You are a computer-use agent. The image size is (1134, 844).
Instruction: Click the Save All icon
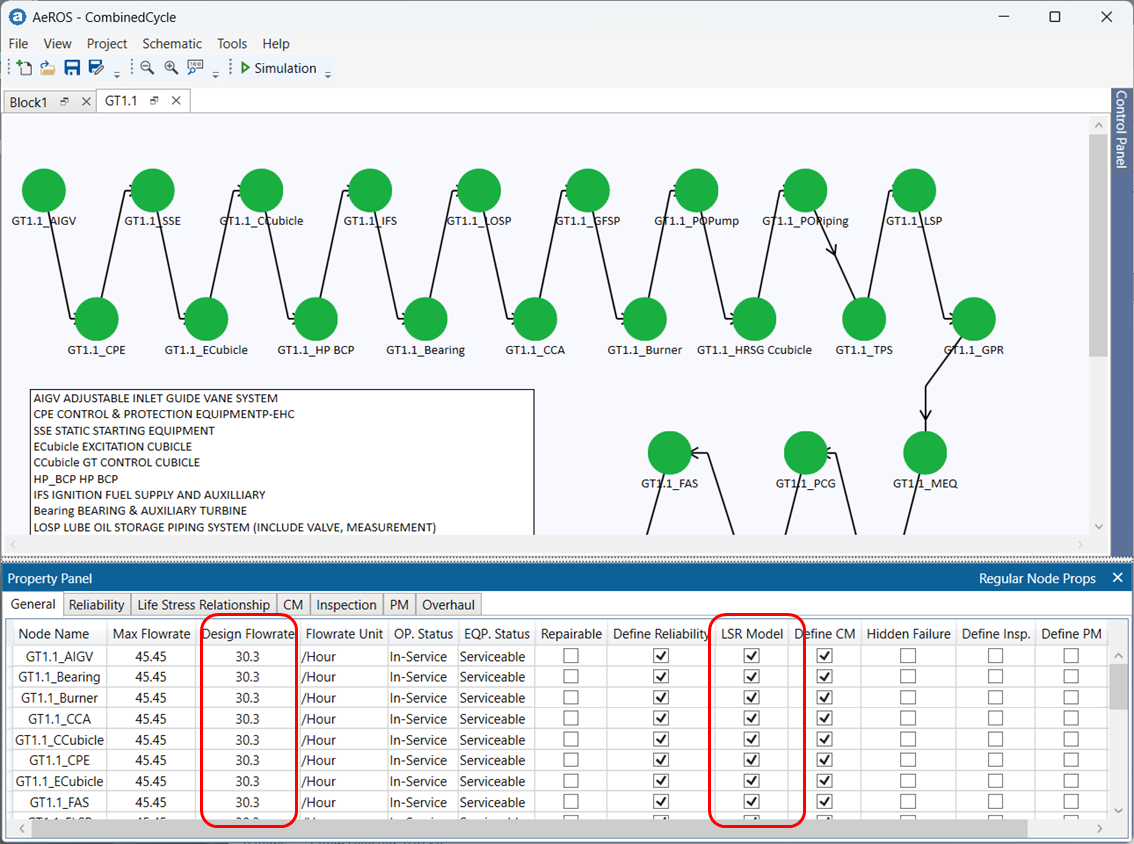click(94, 67)
